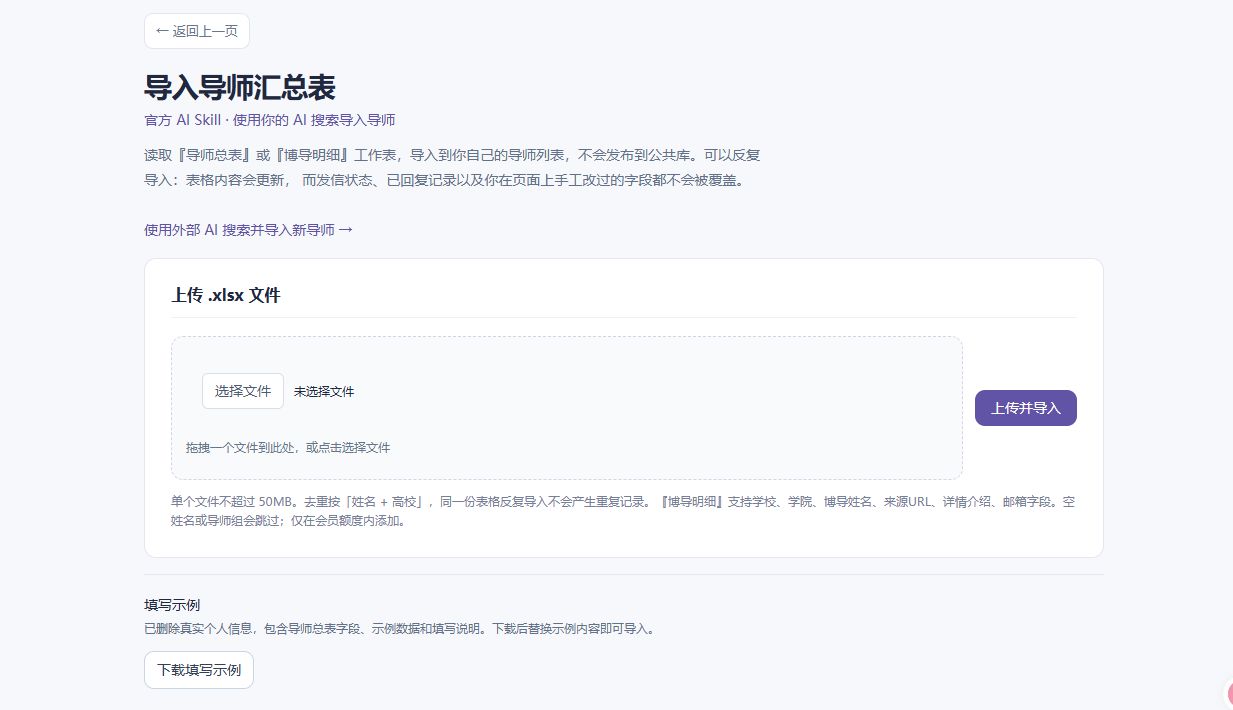The image size is (1233, 710).
Task: Go back via 返回上一页 button
Action: pos(197,31)
